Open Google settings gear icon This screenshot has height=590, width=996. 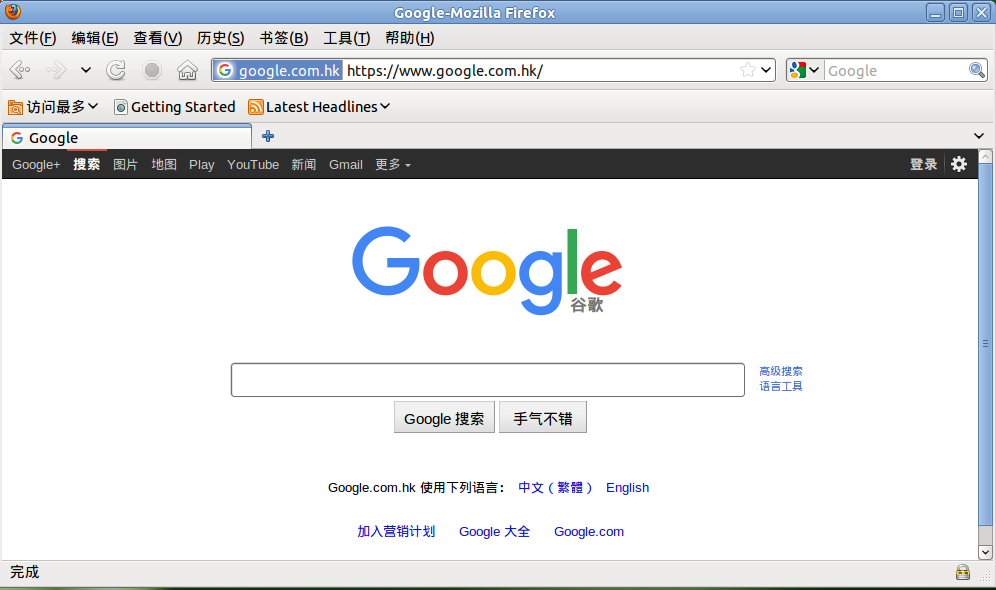(x=959, y=164)
